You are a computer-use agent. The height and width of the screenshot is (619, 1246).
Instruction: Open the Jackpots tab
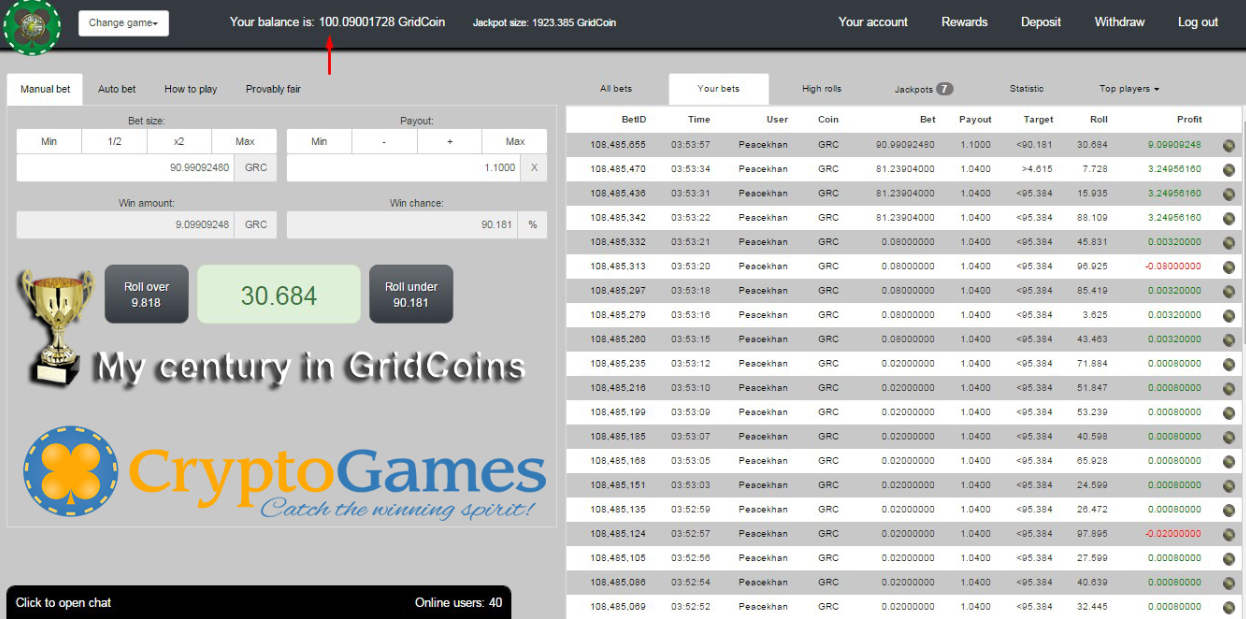point(923,89)
